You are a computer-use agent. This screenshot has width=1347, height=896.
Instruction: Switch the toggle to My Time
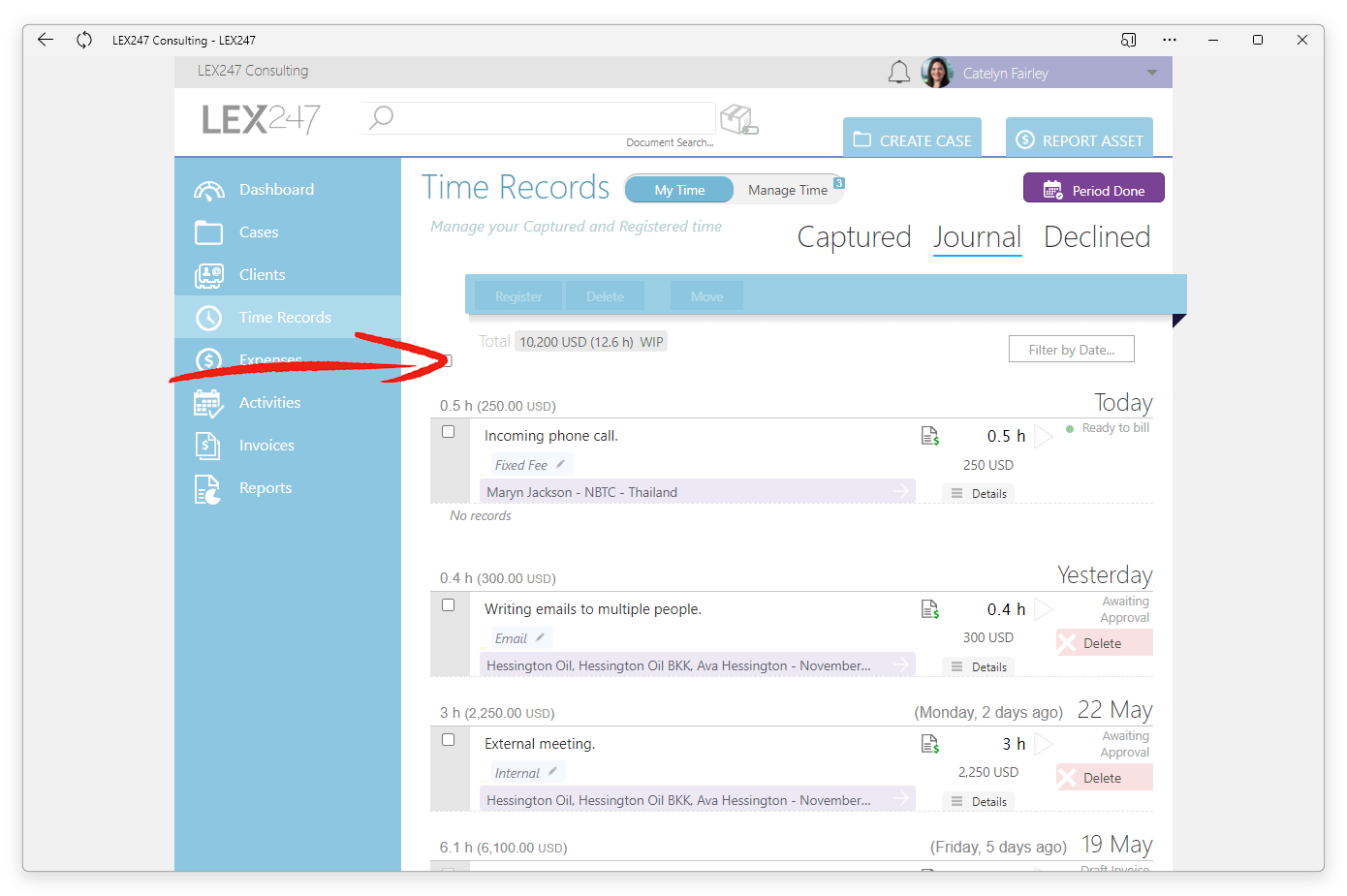[679, 190]
